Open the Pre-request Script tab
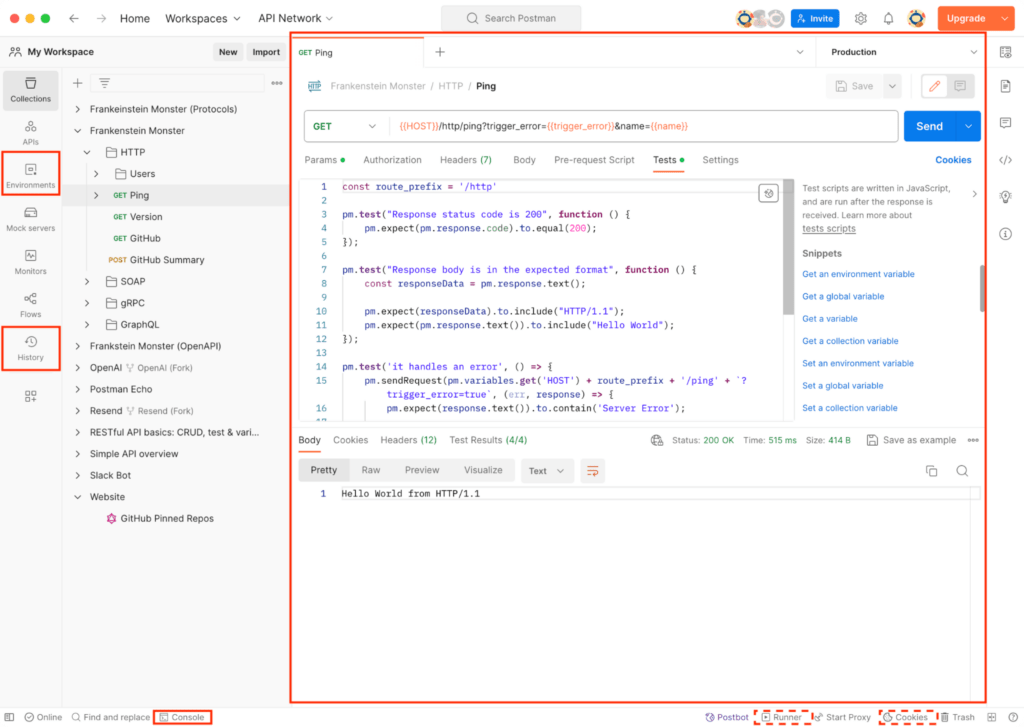The image size is (1024, 727). coord(594,160)
